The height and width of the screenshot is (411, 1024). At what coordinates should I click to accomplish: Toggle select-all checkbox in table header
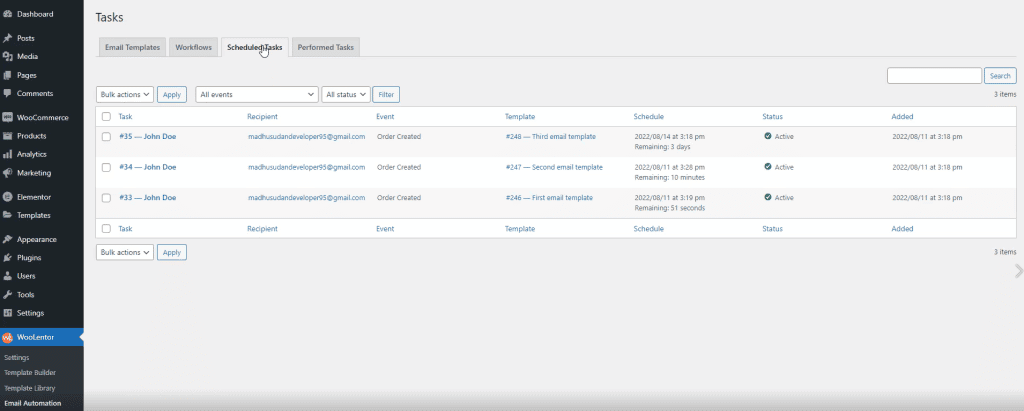(x=106, y=117)
